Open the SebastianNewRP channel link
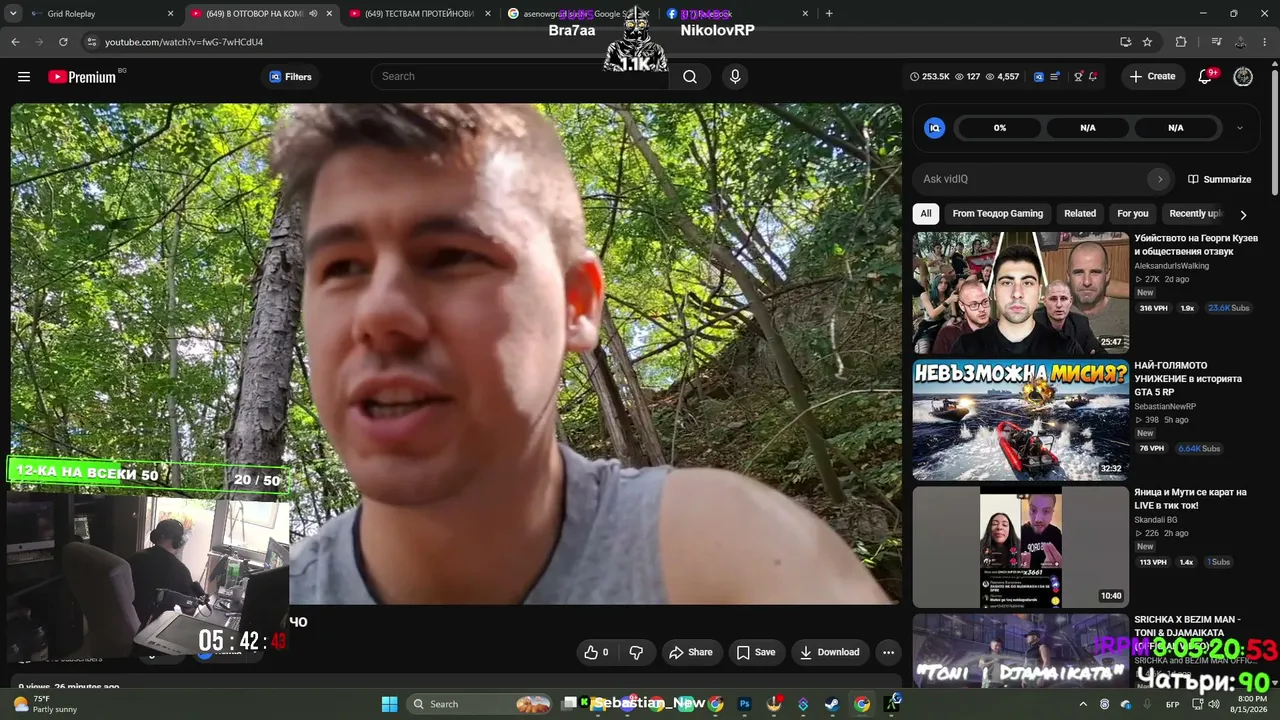Image resolution: width=1280 pixels, height=720 pixels. coord(1165,406)
